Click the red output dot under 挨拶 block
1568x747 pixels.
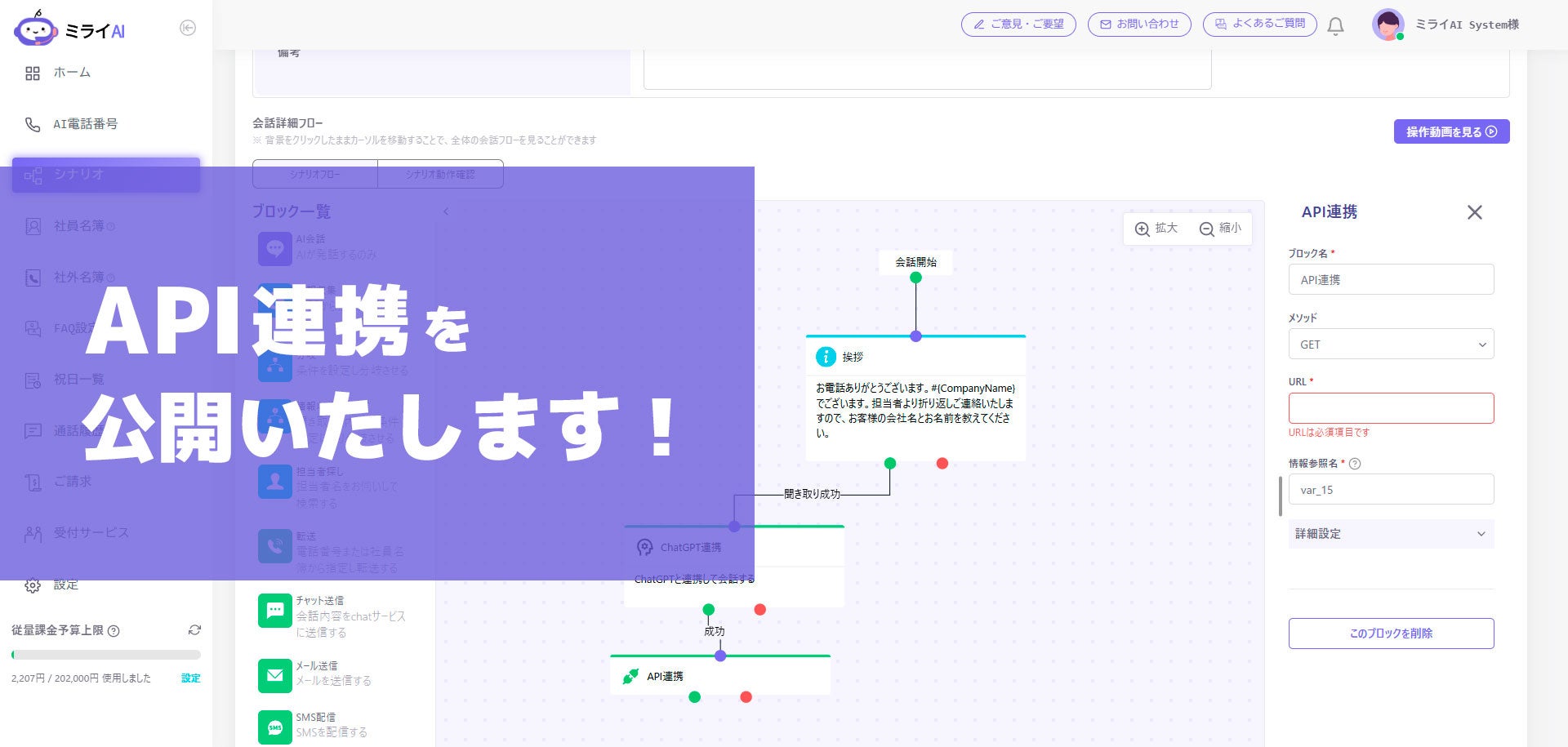pos(942,464)
